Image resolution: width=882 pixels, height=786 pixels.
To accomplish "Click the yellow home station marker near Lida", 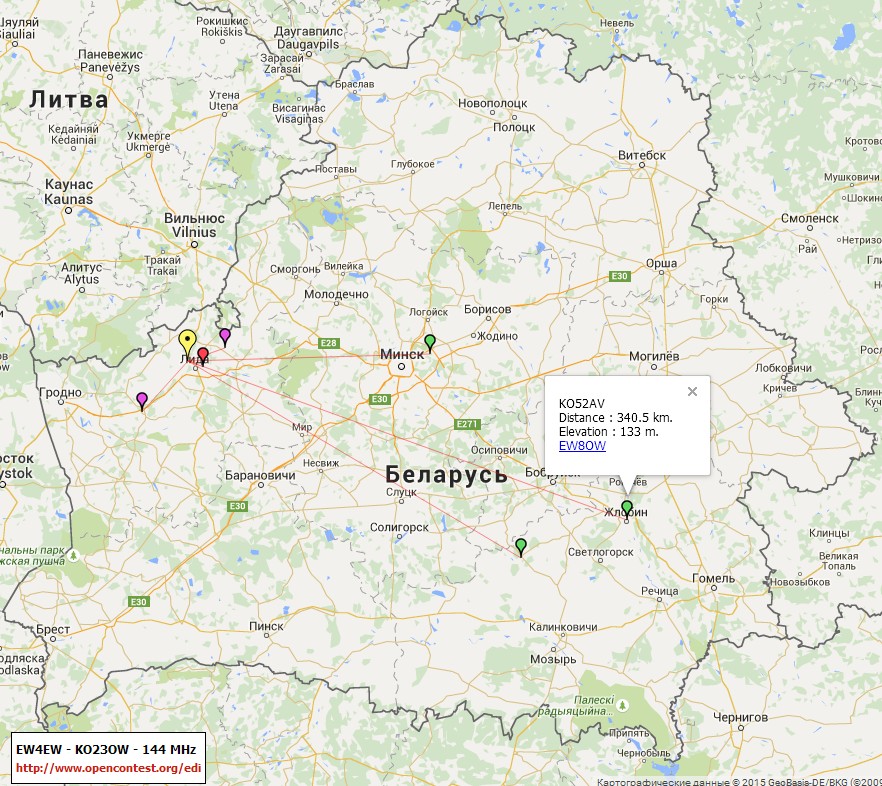I will coord(187,340).
